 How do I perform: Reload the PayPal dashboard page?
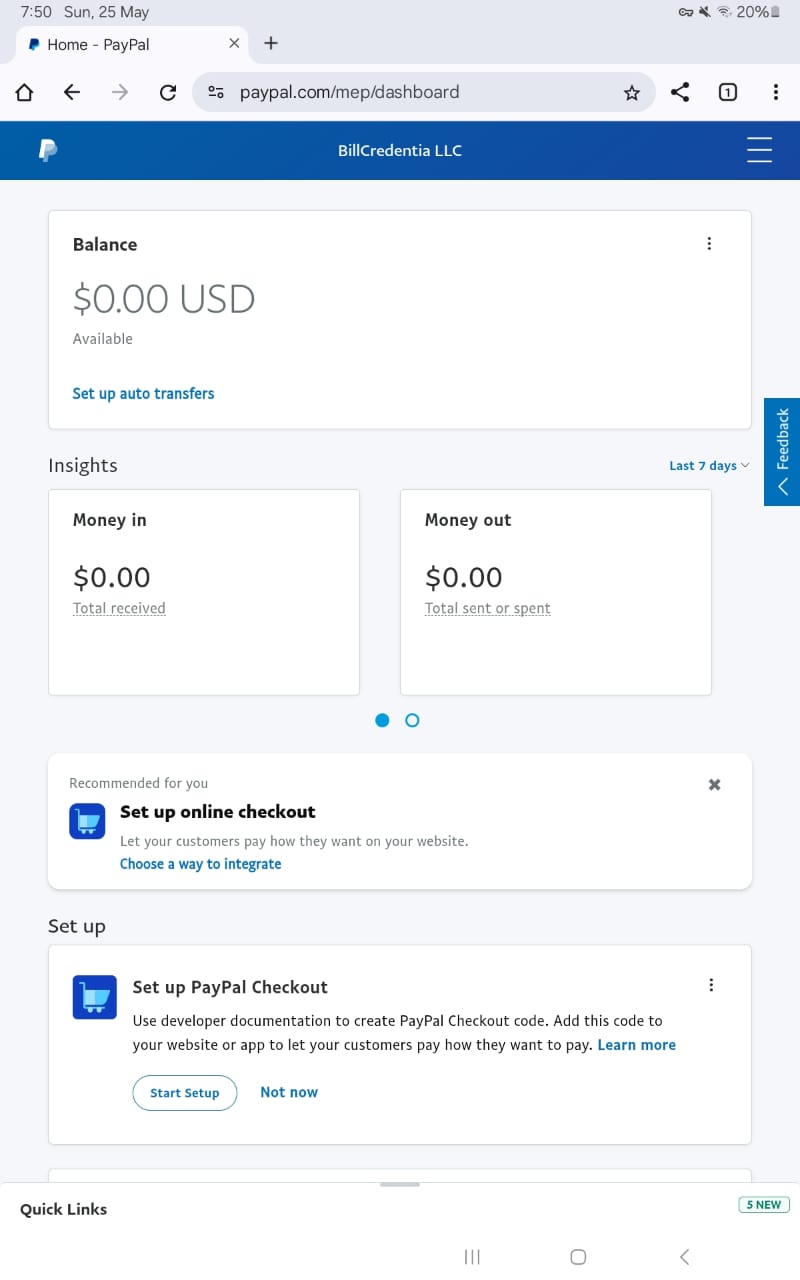[x=168, y=93]
